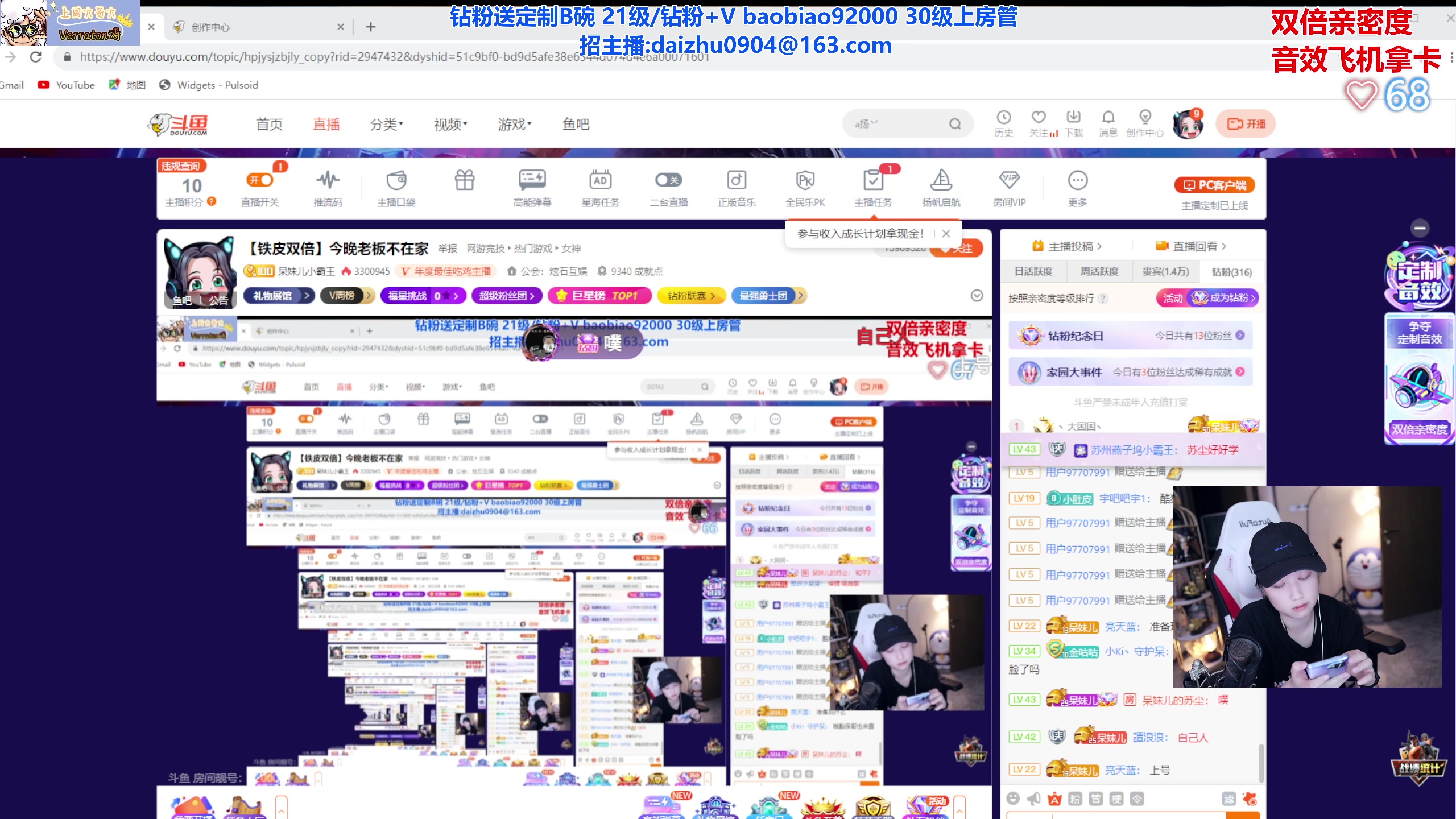This screenshot has width=1456, height=819.
Task: Open the user avatar profile menu
Action: [x=1188, y=124]
